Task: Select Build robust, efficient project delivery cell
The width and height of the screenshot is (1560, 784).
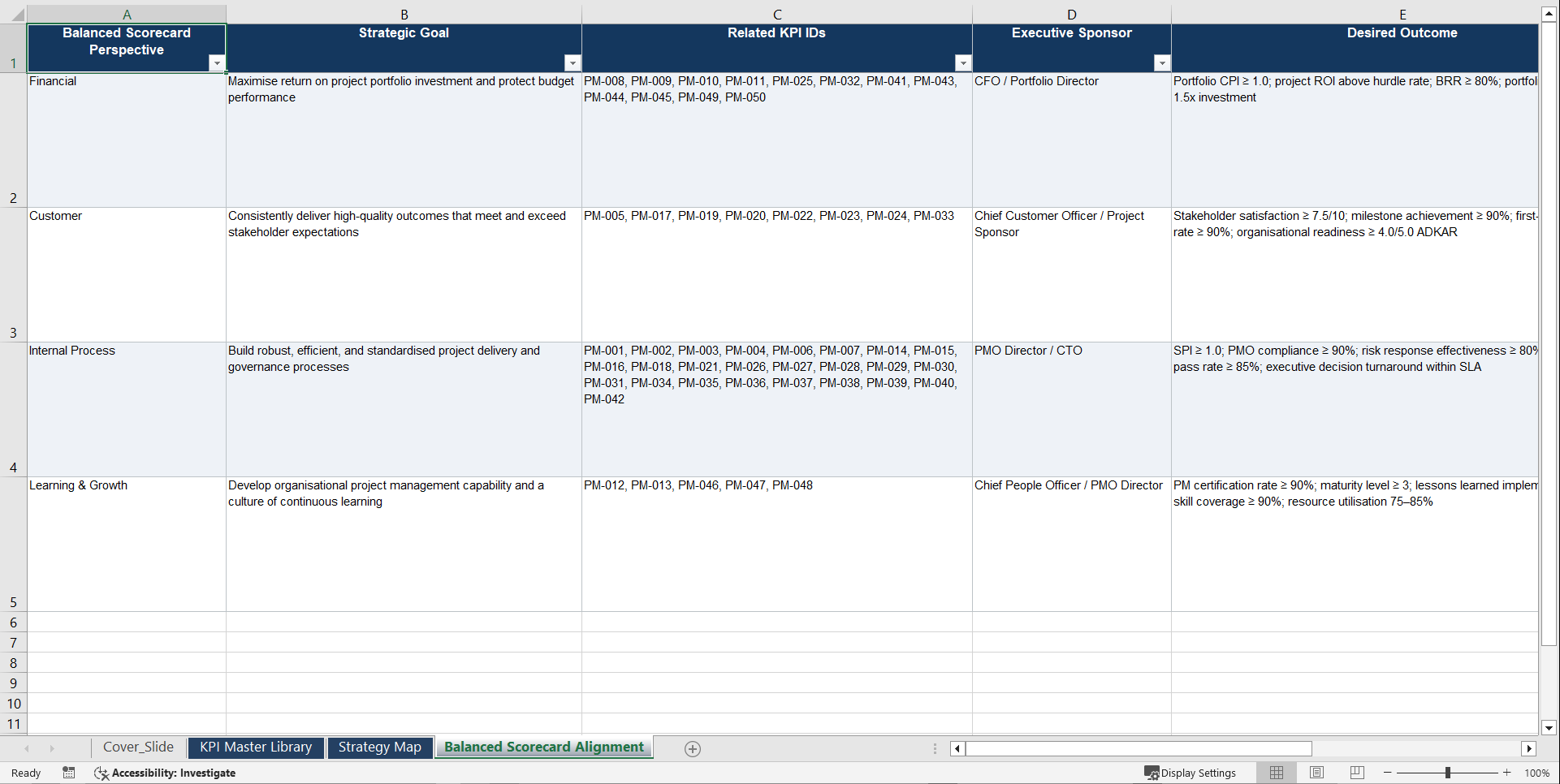Action: (404, 410)
